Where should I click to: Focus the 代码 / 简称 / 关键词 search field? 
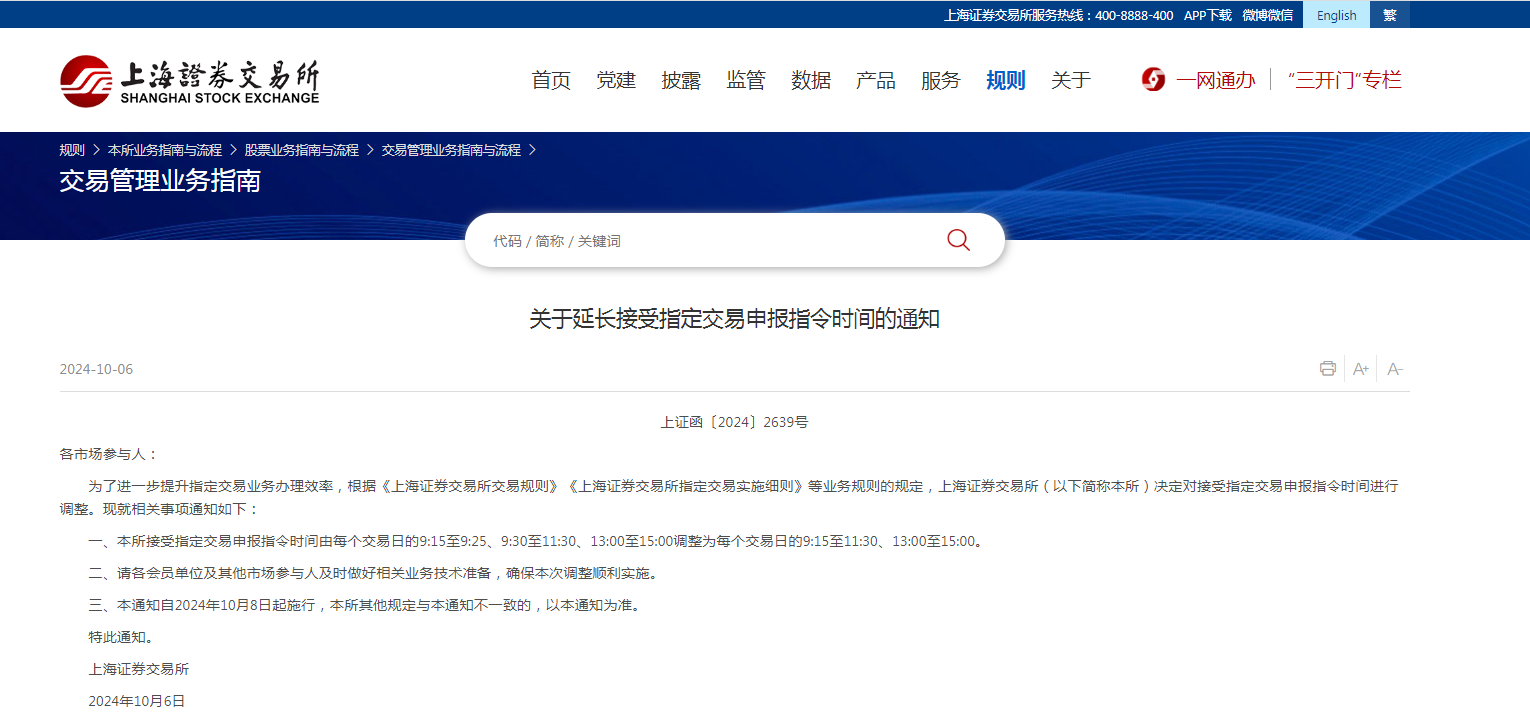pos(700,241)
